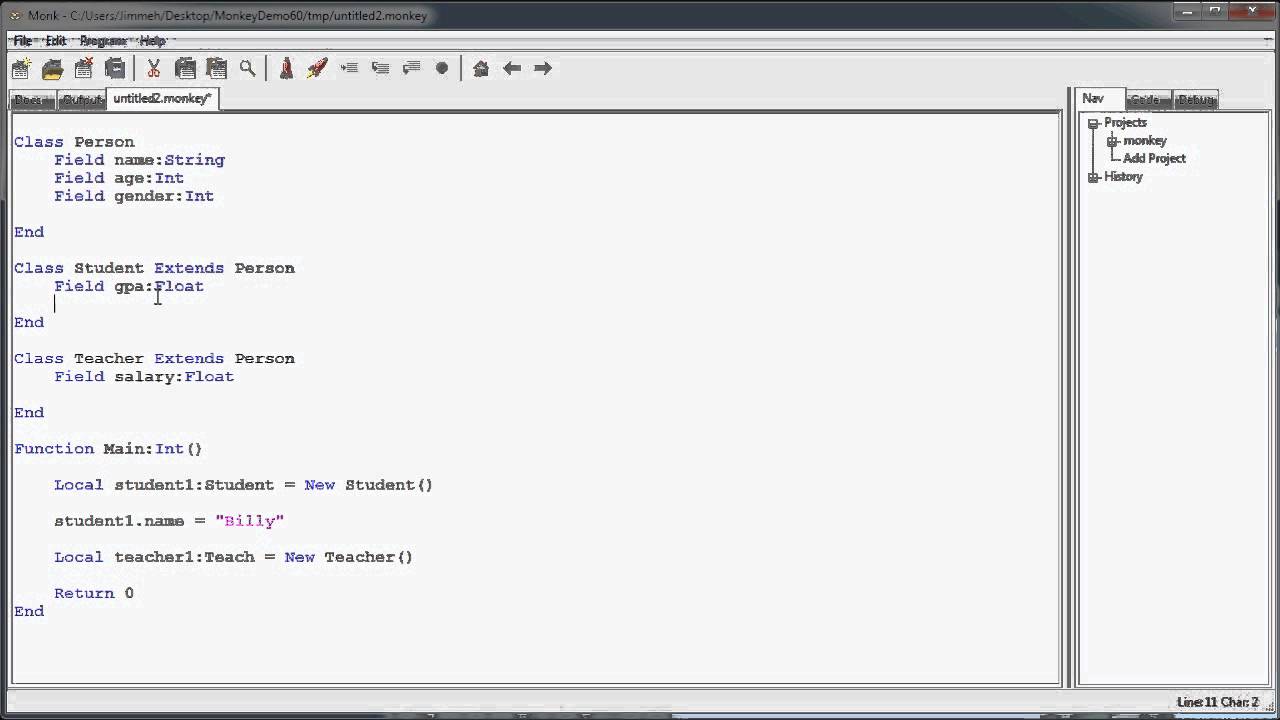This screenshot has height=720, width=1280.
Task: Cut selection with the scissors icon
Action: pos(154,68)
